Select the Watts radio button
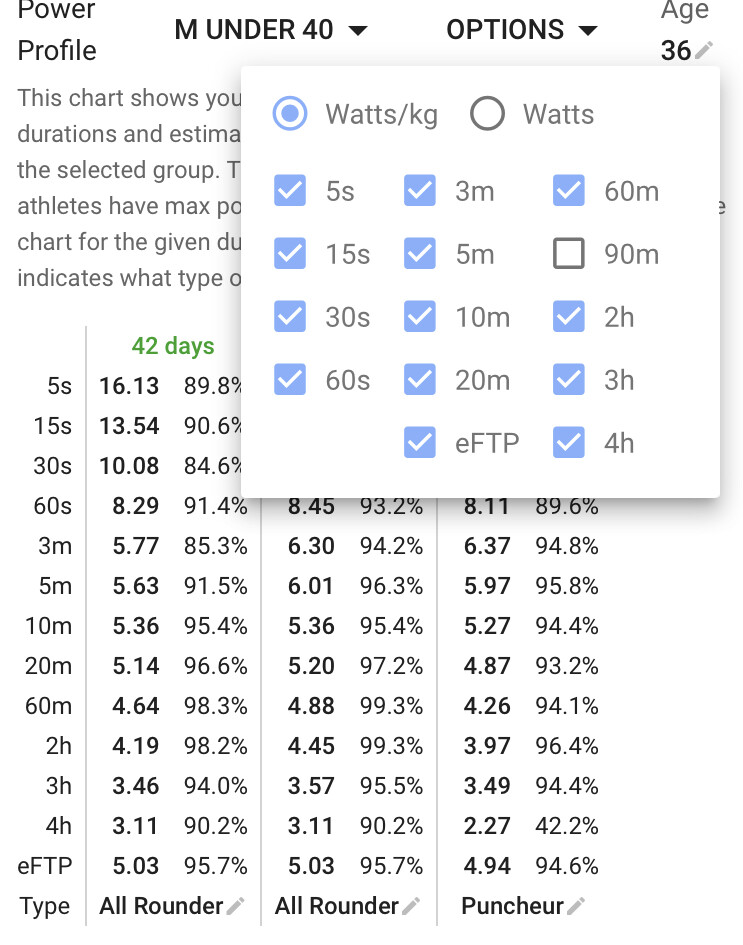The image size is (743, 945). click(487, 113)
